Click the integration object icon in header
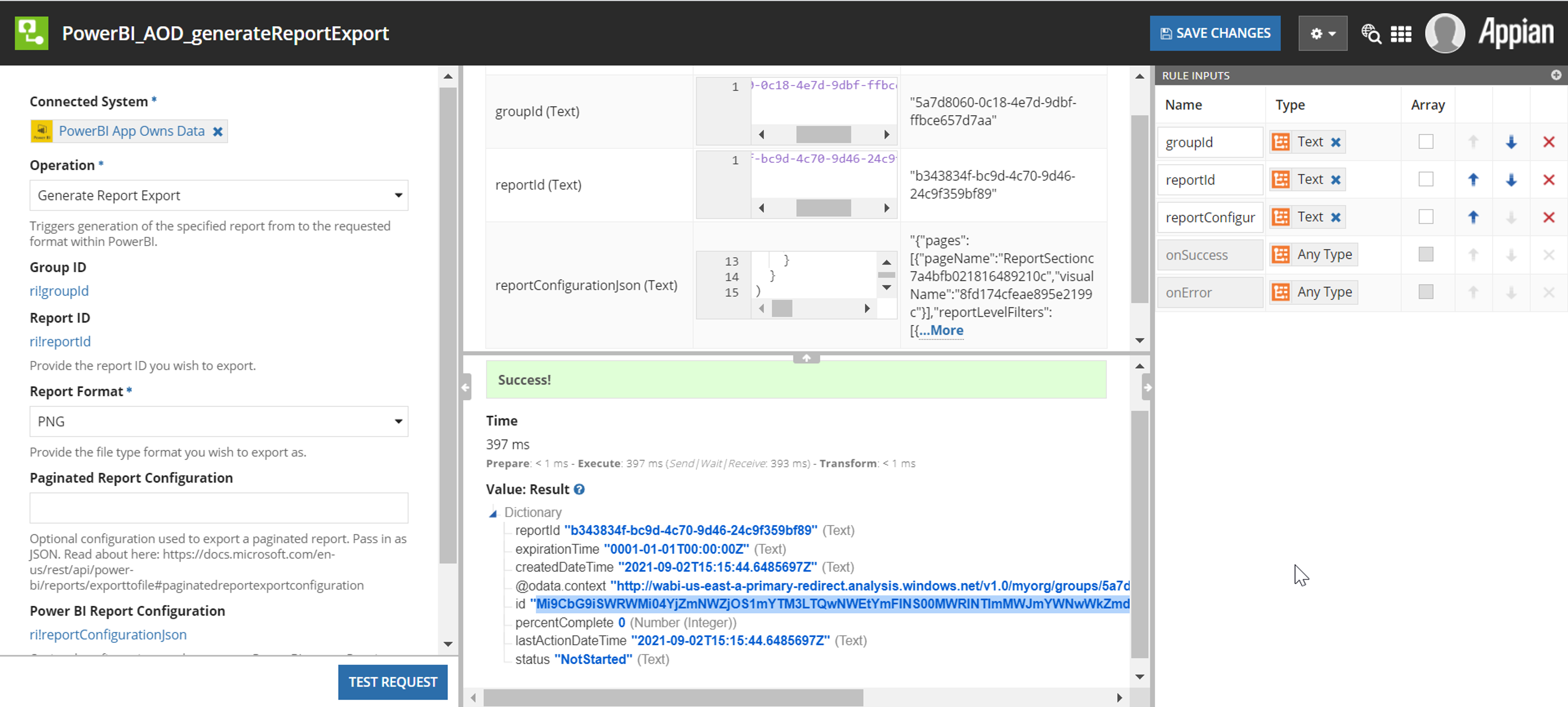 coord(32,33)
